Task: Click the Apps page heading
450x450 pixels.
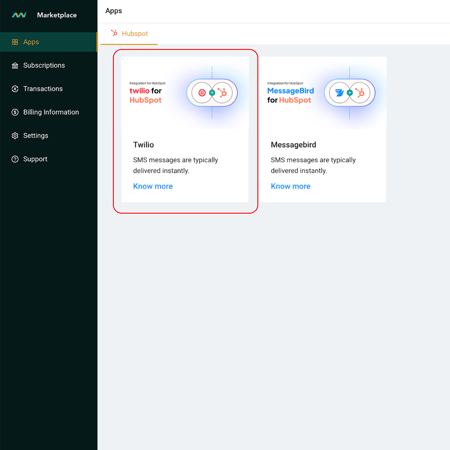Action: (x=114, y=11)
